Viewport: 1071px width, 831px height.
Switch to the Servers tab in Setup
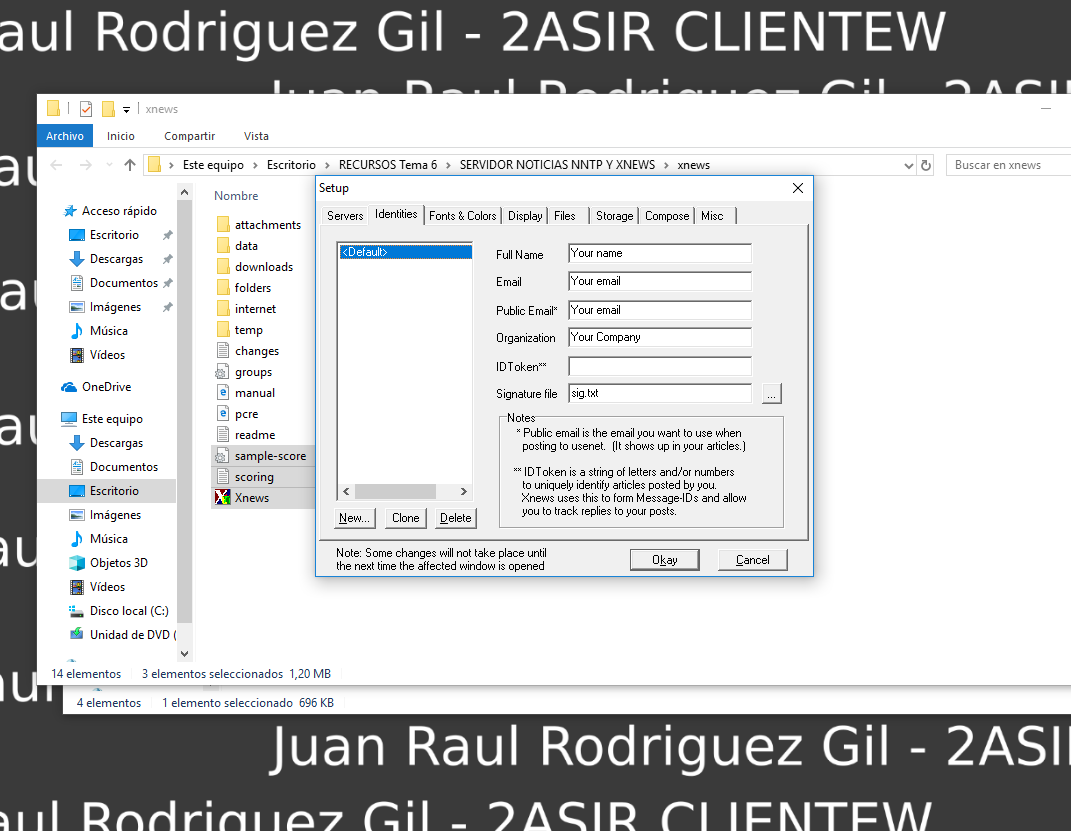(344, 216)
